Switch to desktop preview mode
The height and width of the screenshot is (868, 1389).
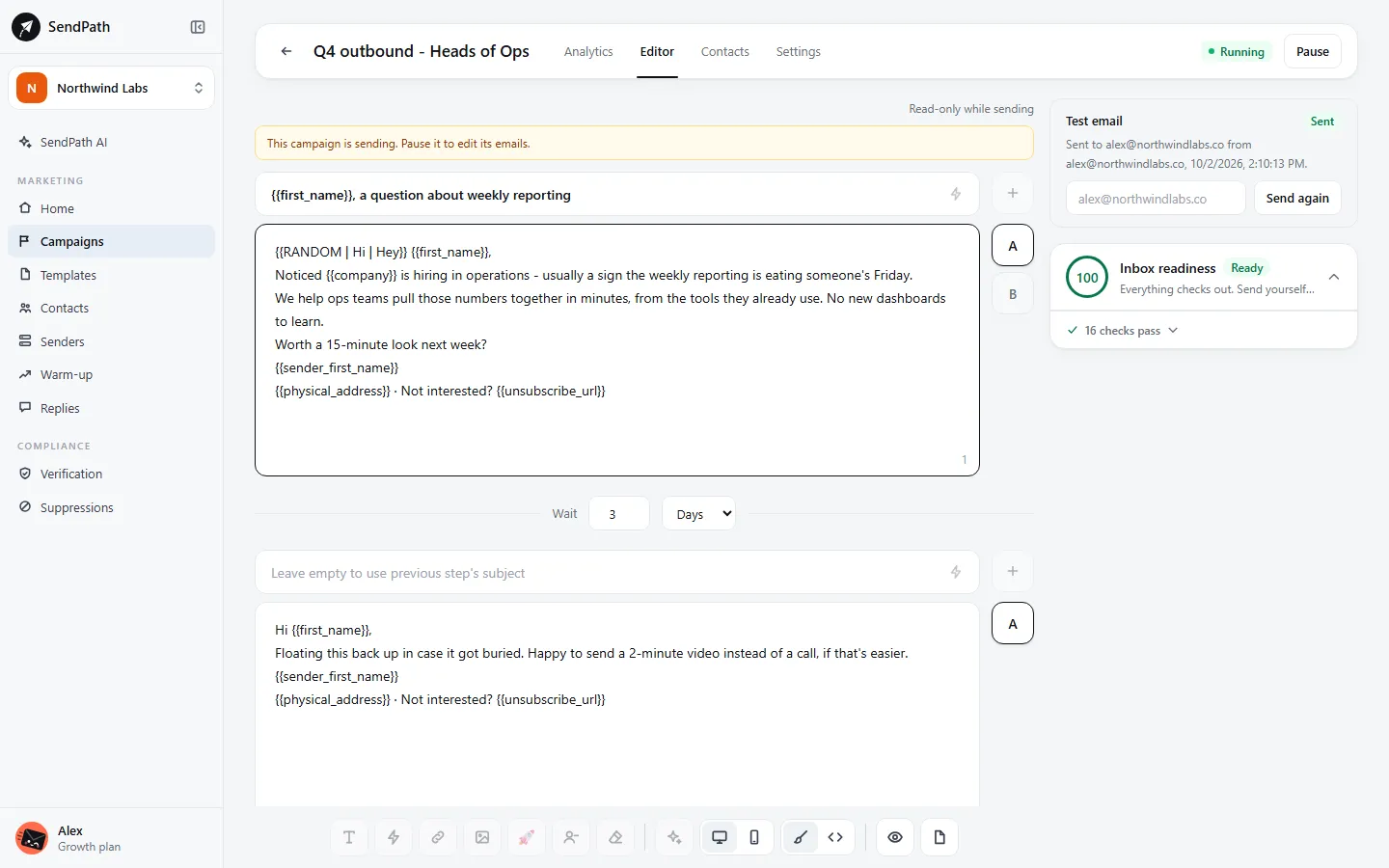click(720, 837)
